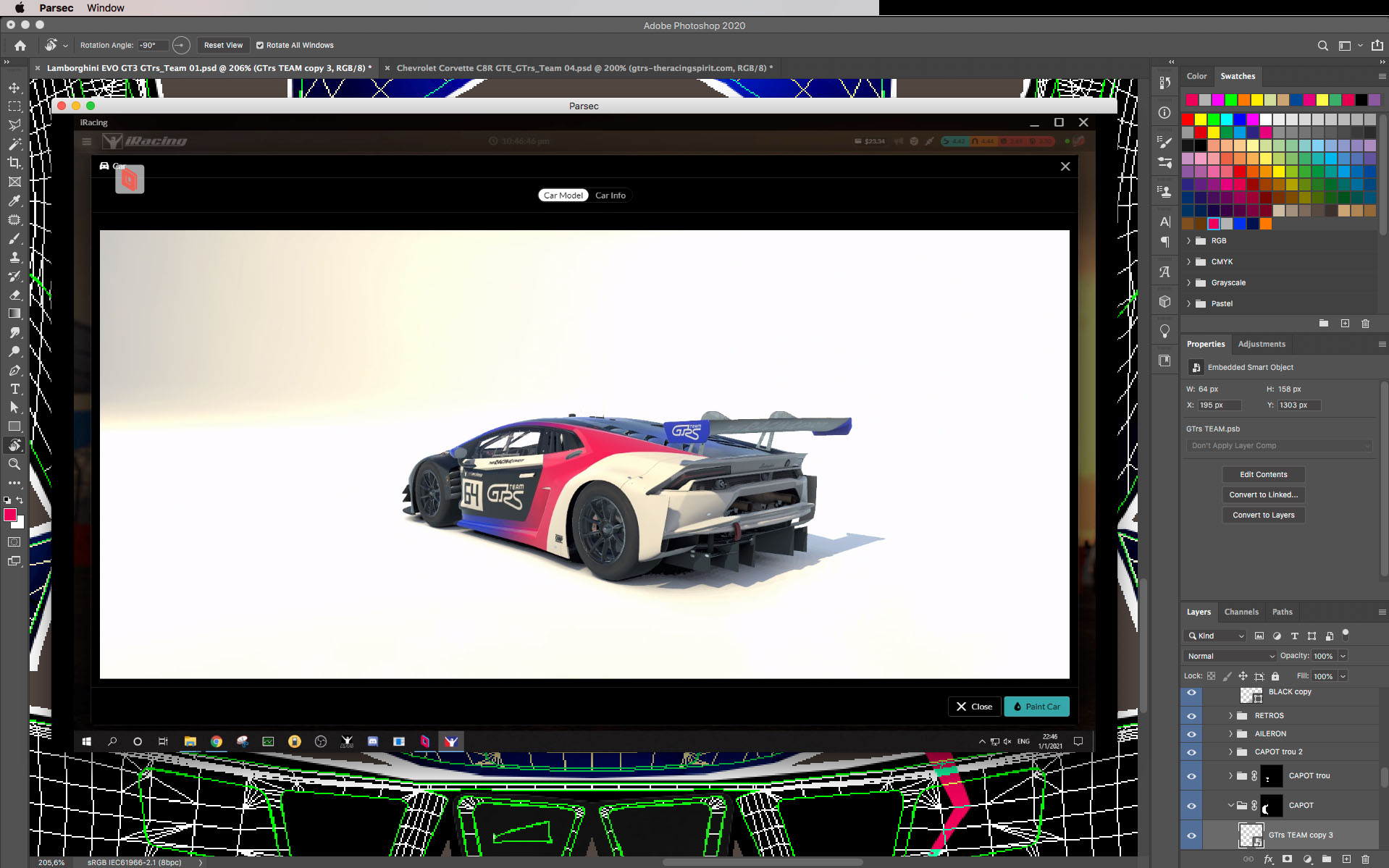Open the Window menu in menu bar
Viewport: 1389px width, 868px height.
click(106, 8)
